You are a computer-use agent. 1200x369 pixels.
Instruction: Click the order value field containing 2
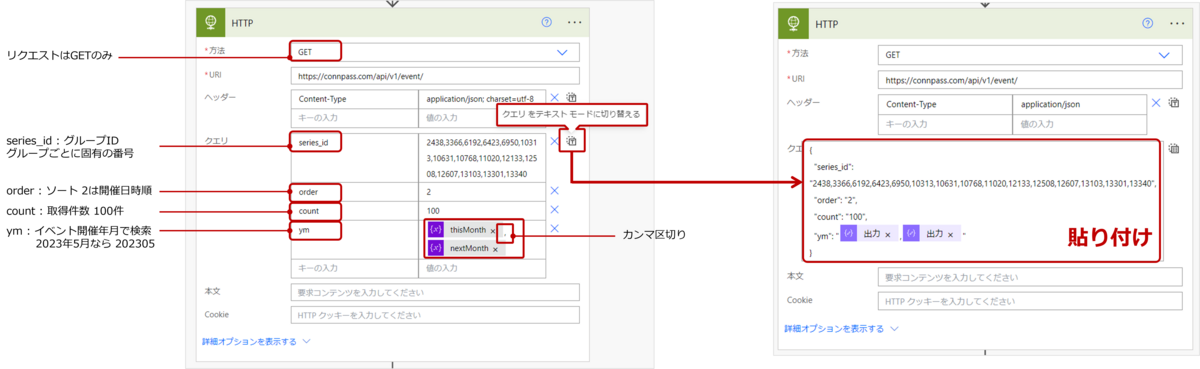coord(481,191)
